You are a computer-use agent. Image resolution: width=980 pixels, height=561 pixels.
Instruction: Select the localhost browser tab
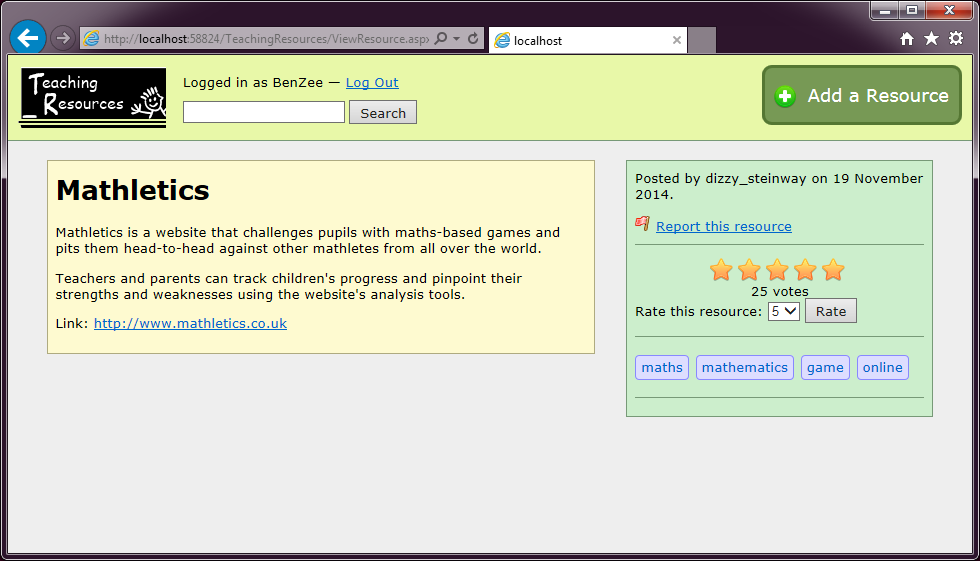pos(588,40)
